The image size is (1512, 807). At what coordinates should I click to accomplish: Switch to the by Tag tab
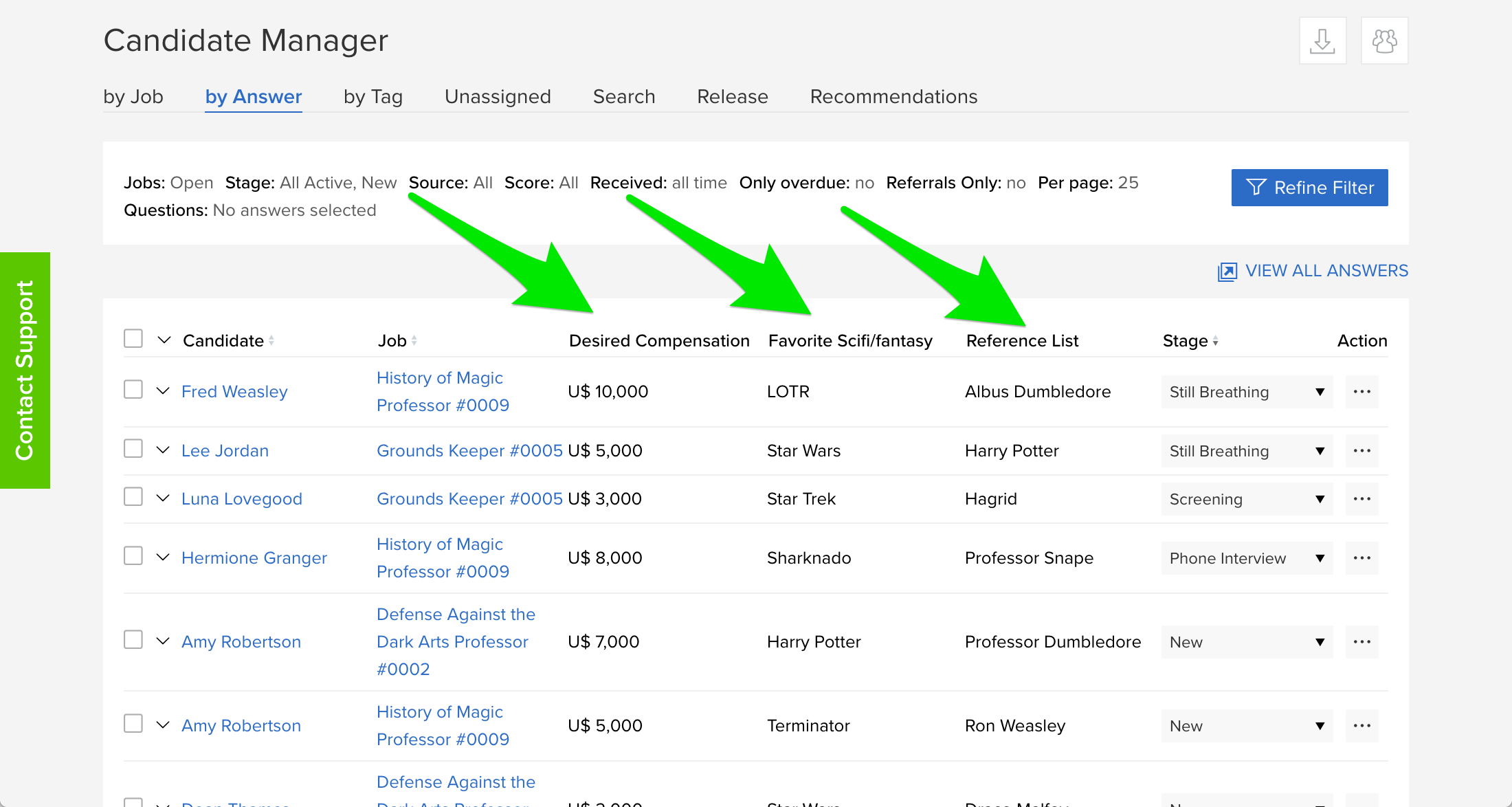point(373,97)
